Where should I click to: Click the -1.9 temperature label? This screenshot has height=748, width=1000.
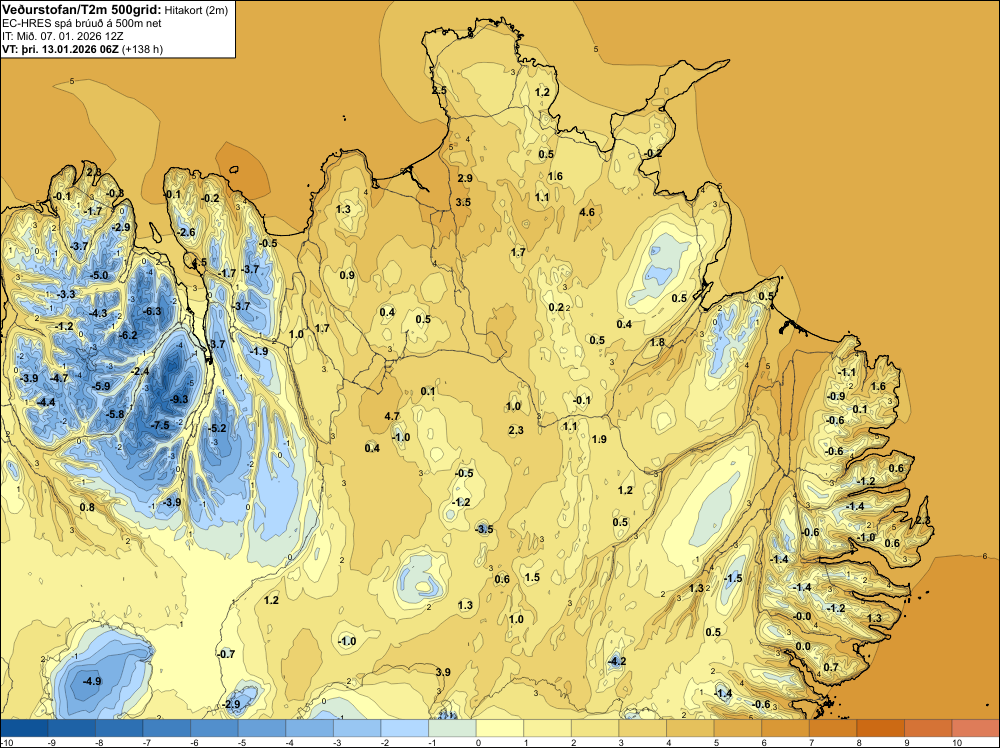point(258,351)
